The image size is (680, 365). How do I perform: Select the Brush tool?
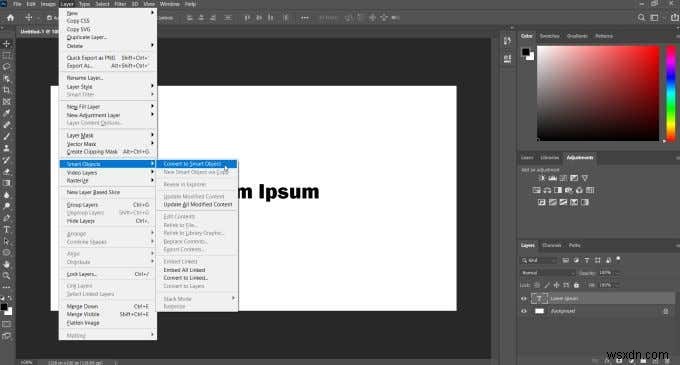pos(7,137)
